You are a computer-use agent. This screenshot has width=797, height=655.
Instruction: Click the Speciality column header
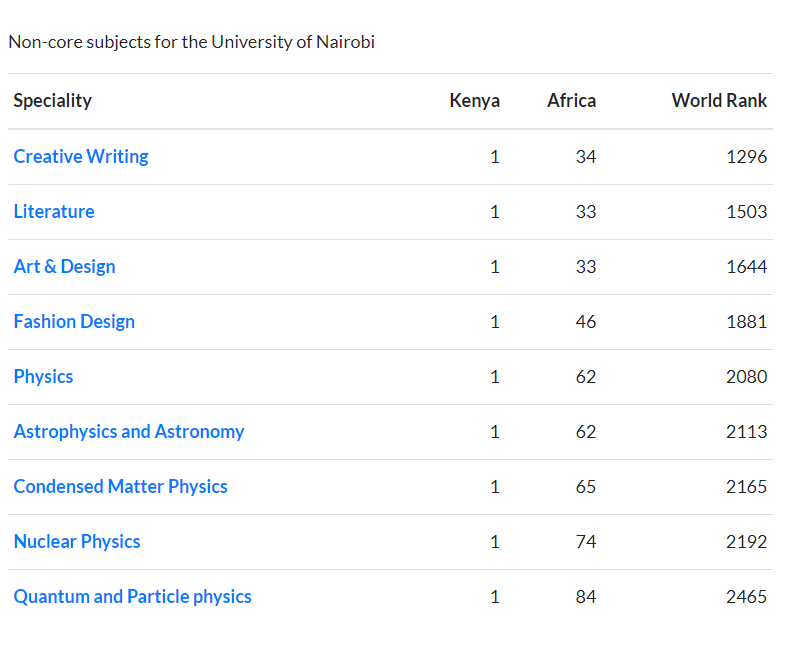tap(52, 101)
